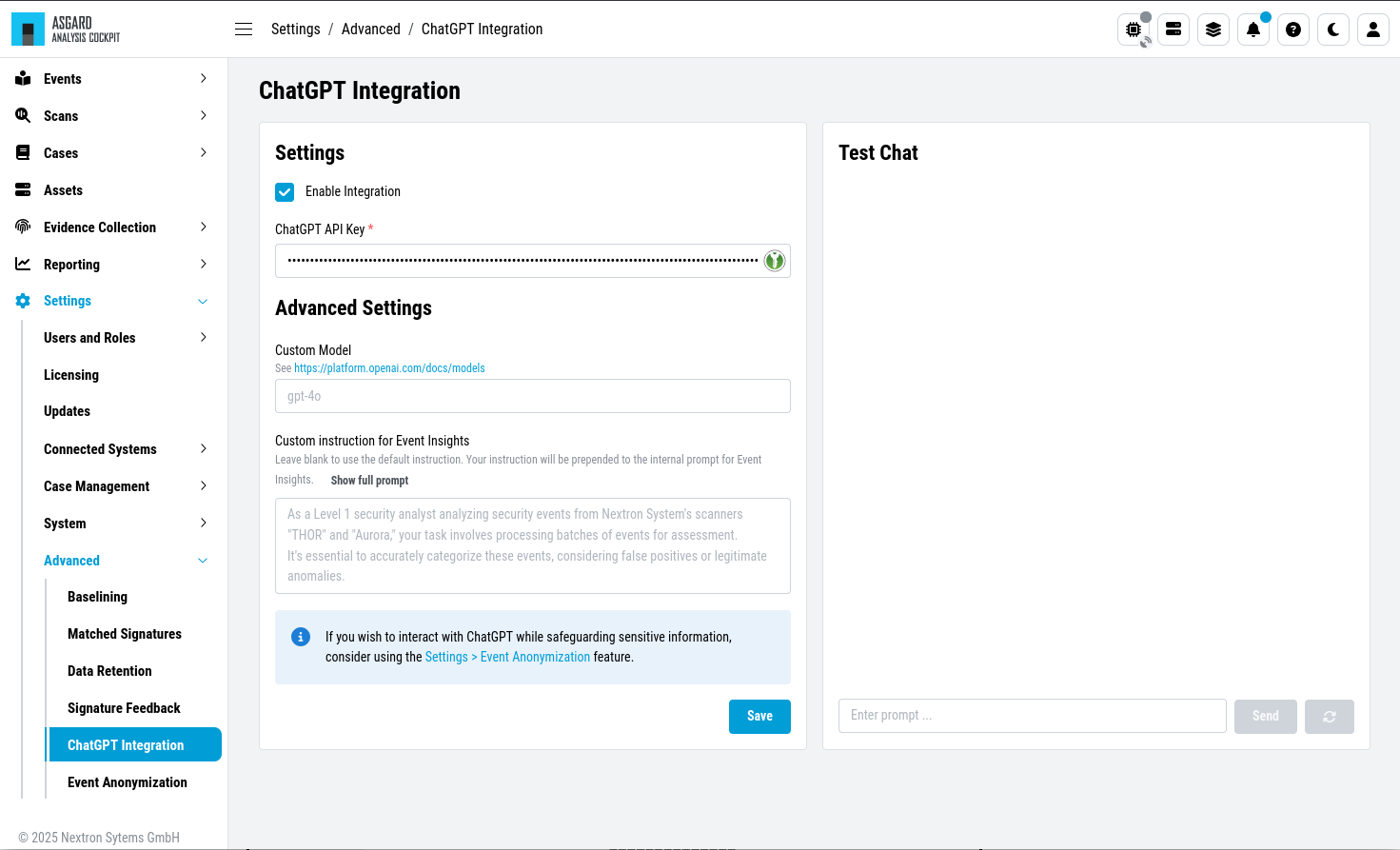
Task: Open the Assets menu item
Action: [x=63, y=190]
